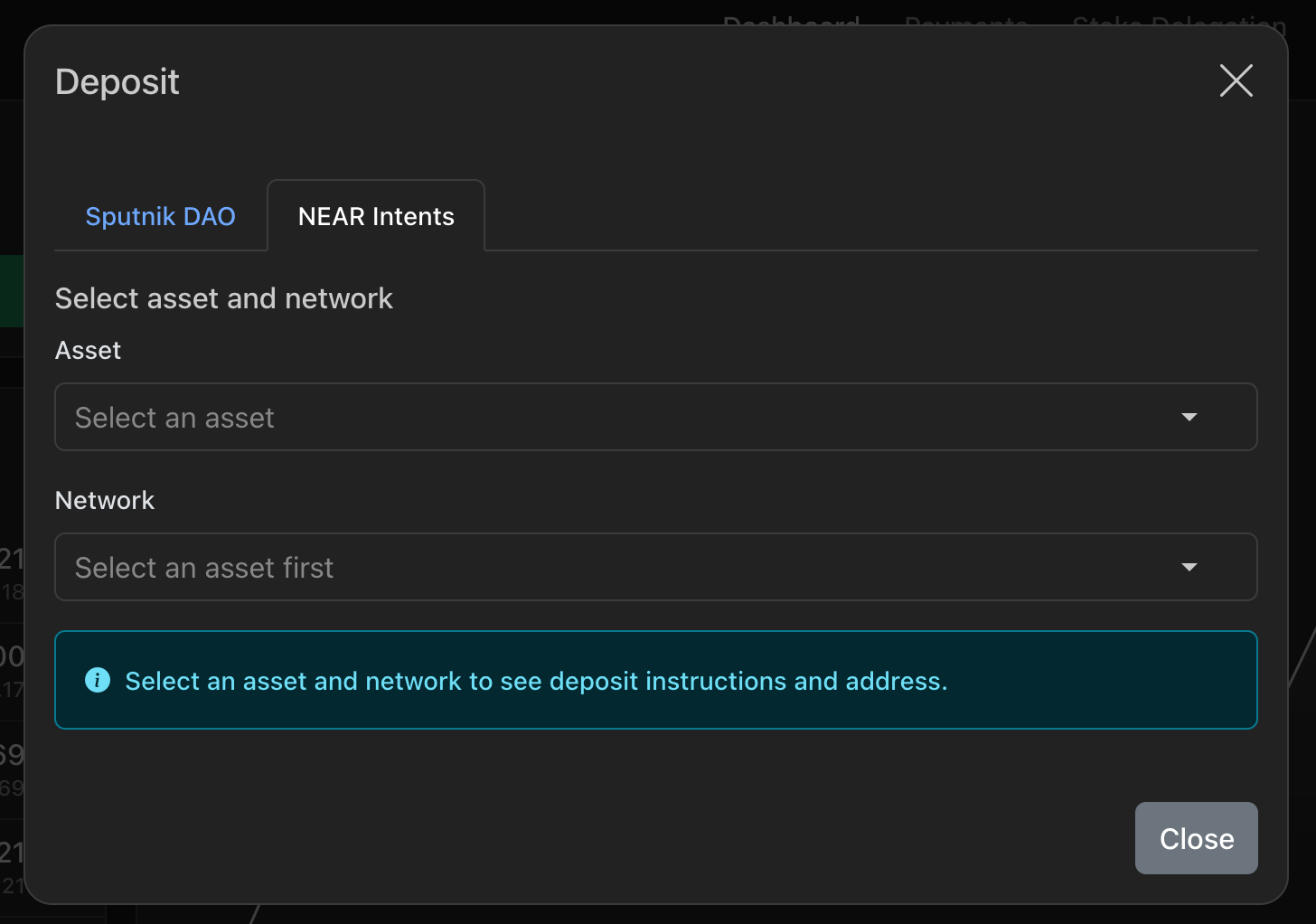Select the NEAR Intents tab
This screenshot has height=924, width=1316.
pyautogui.click(x=376, y=216)
